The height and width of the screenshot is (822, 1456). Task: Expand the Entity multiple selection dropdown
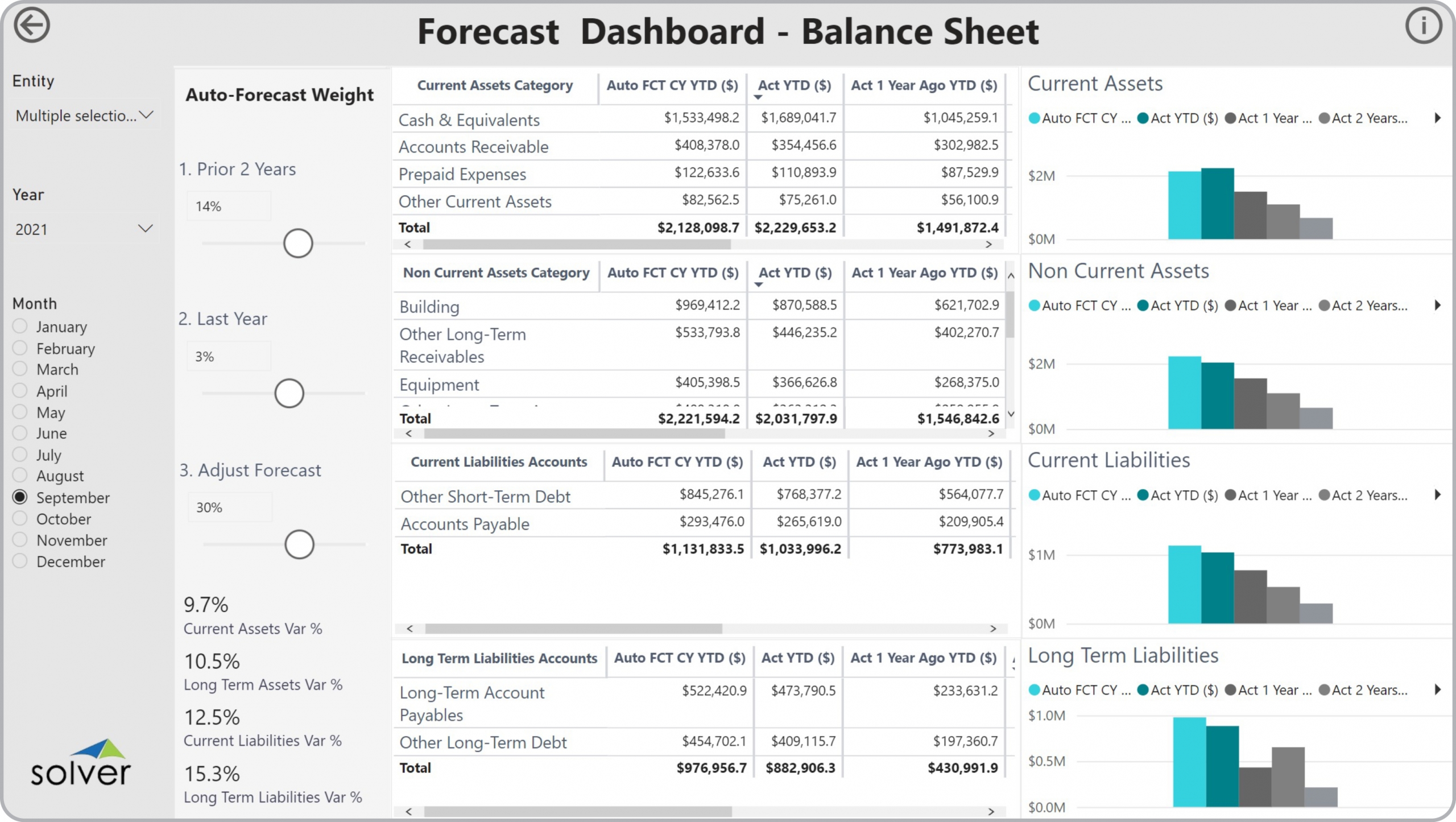pos(84,115)
